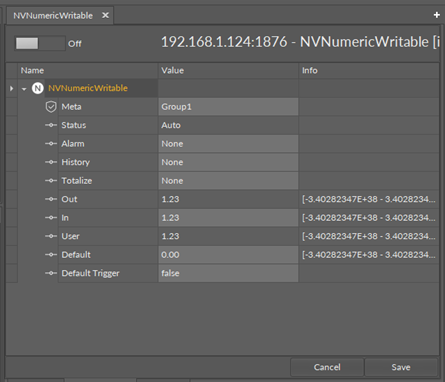Click the slot icon beside Default Trigger

pyautogui.click(x=51, y=273)
